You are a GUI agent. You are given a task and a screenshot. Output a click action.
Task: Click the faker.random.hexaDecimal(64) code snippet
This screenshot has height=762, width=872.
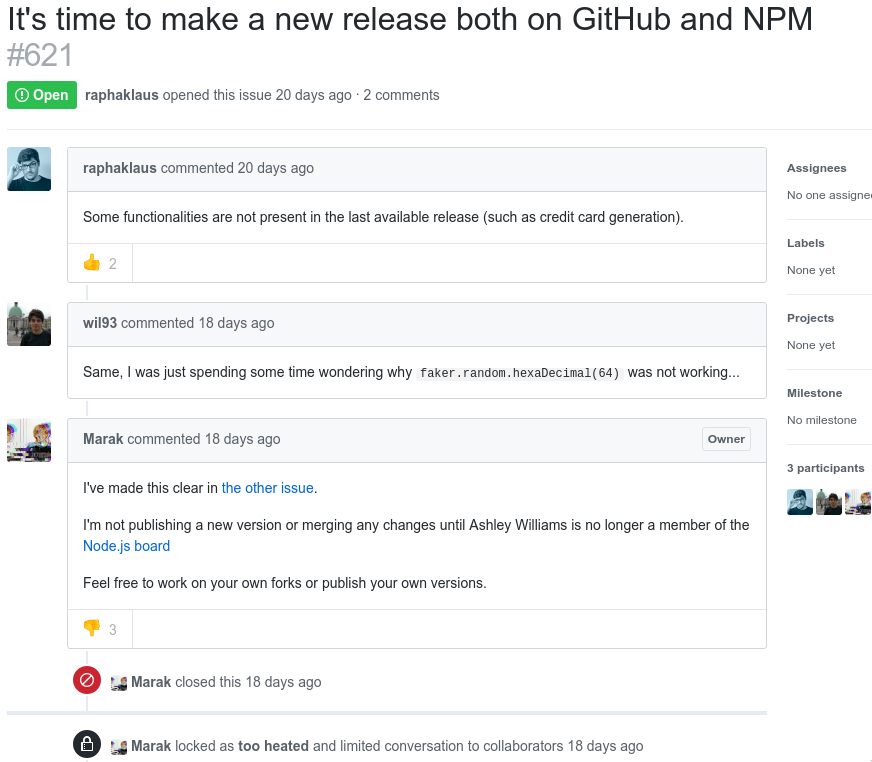coord(519,373)
